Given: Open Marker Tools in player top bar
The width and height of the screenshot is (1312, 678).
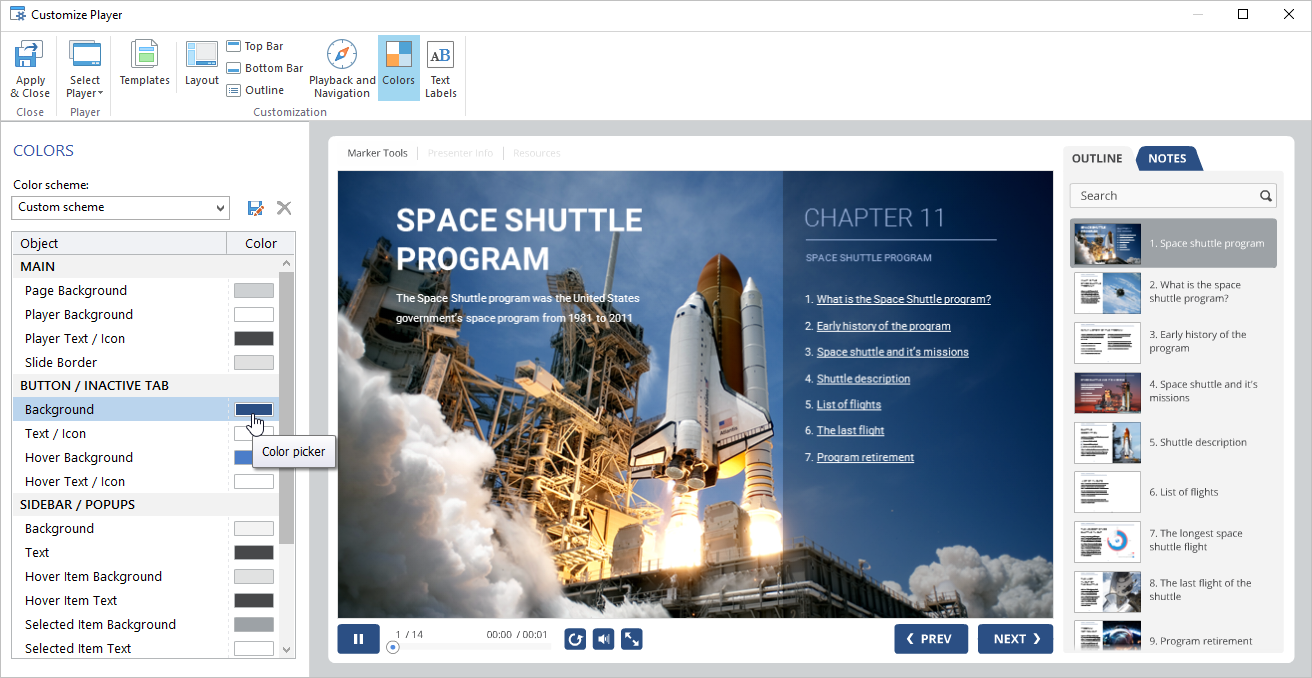Looking at the screenshot, I should click(x=377, y=153).
